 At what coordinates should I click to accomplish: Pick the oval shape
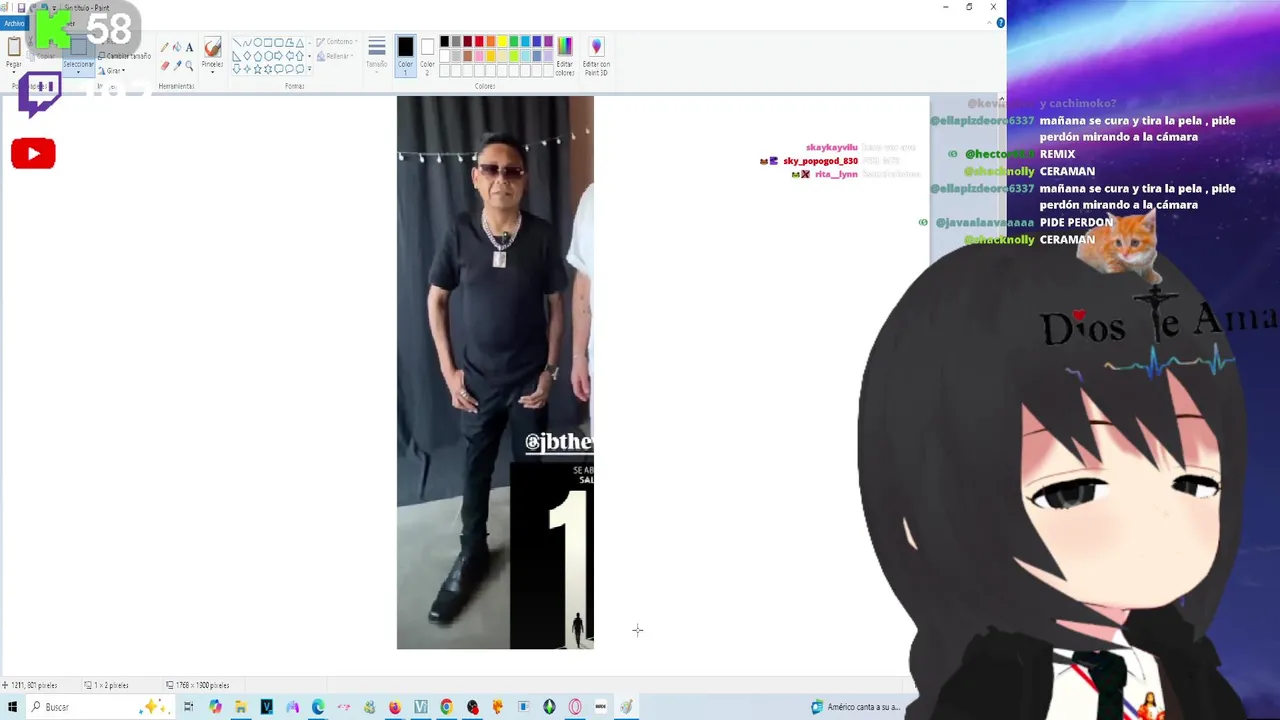(257, 43)
